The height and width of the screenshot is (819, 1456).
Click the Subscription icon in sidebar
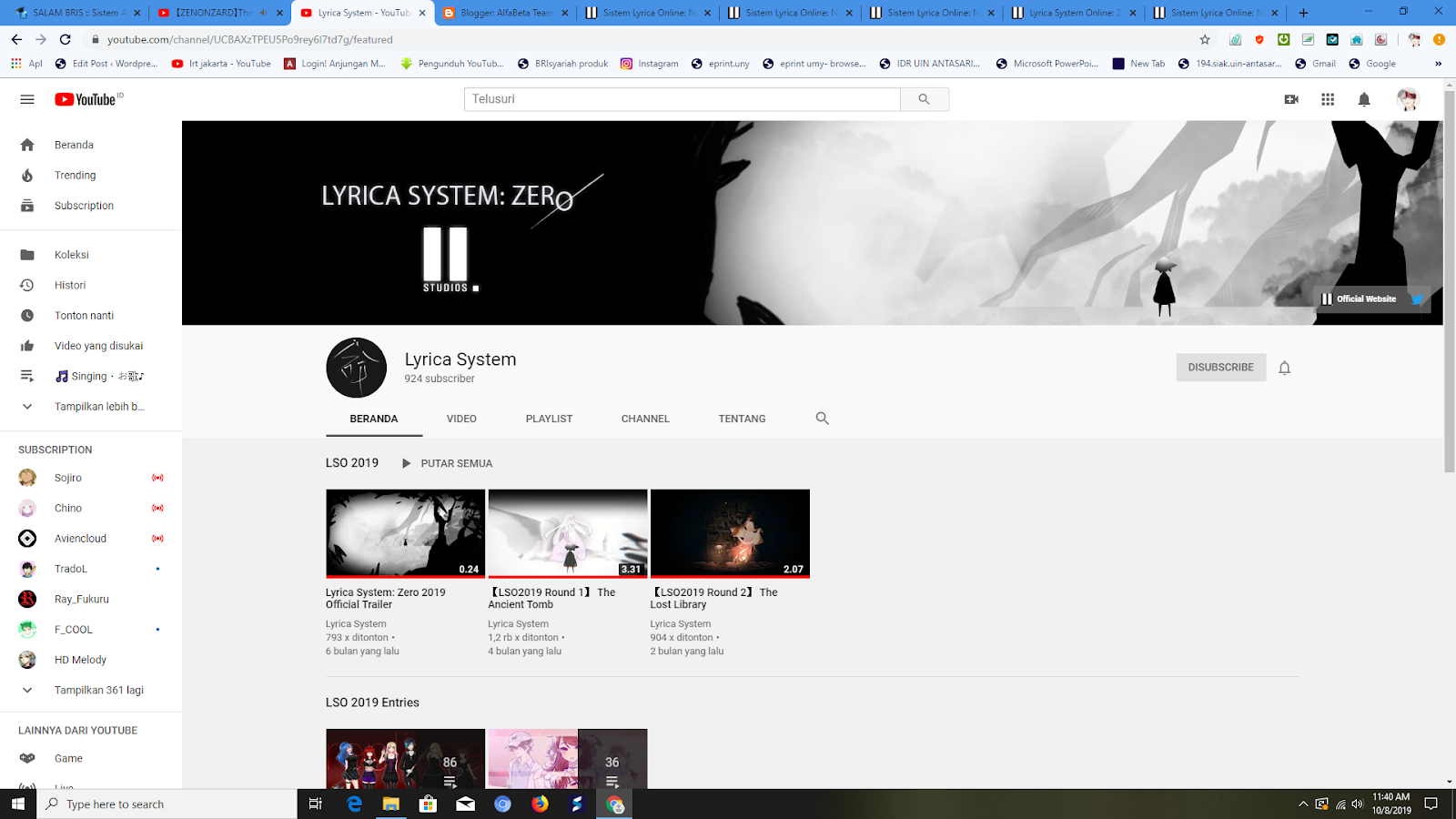coord(27,206)
